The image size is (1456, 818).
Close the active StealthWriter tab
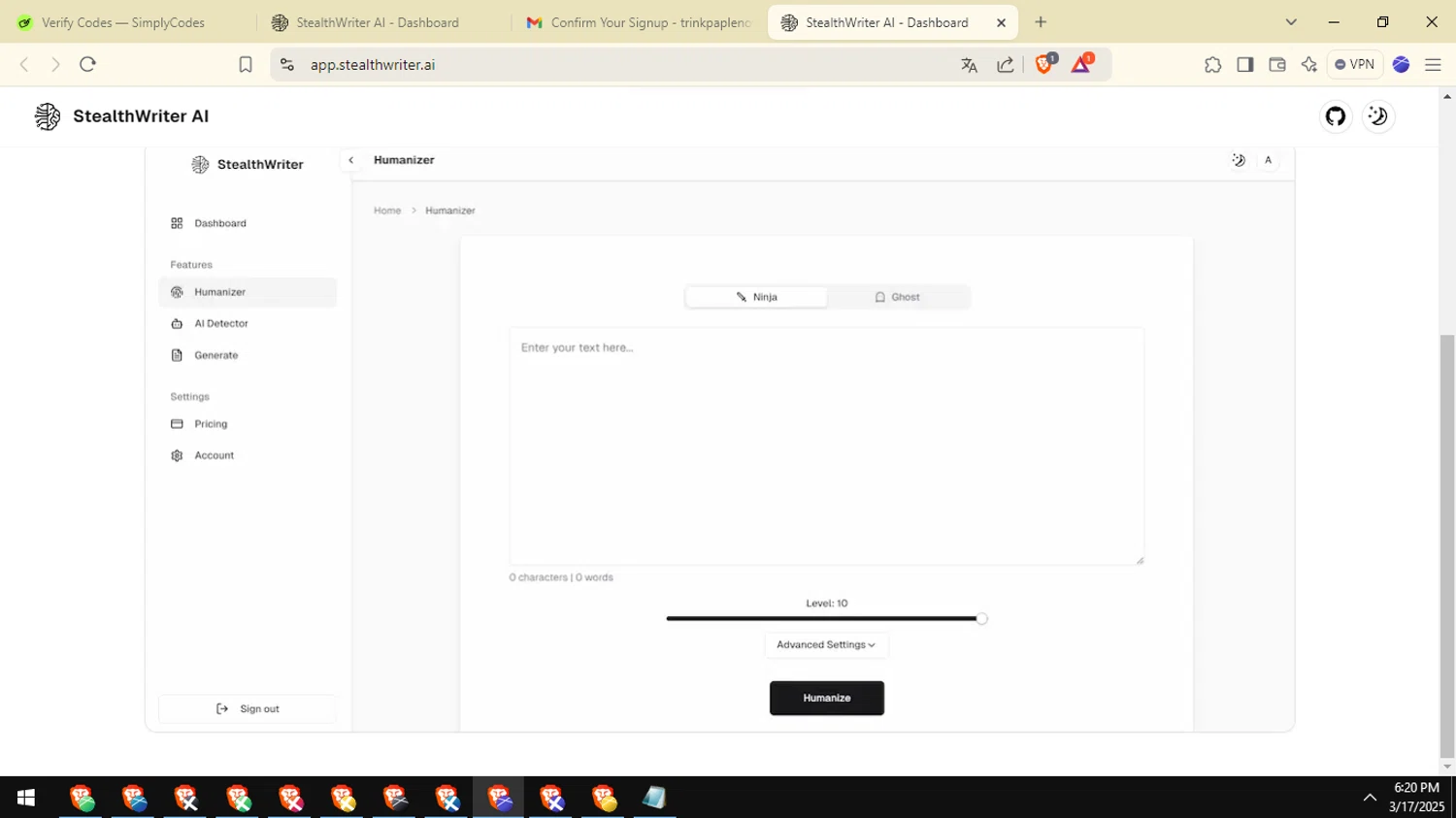coord(1001,22)
